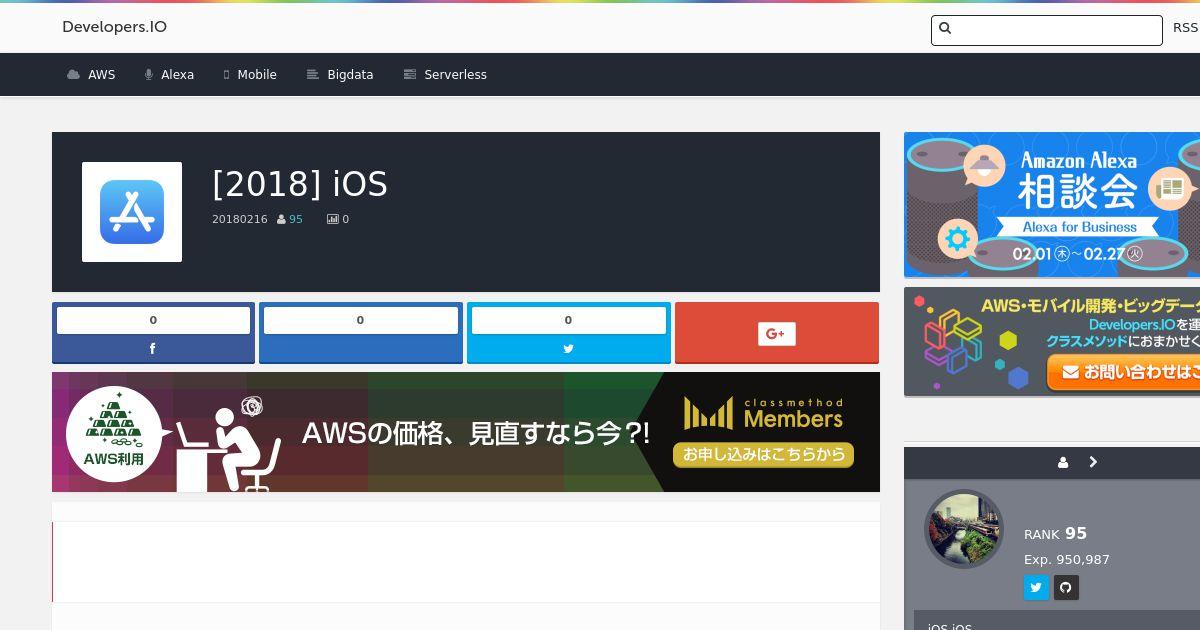This screenshot has width=1200, height=630.
Task: Click the 'Exp. 950,987' text
Action: click(1067, 560)
